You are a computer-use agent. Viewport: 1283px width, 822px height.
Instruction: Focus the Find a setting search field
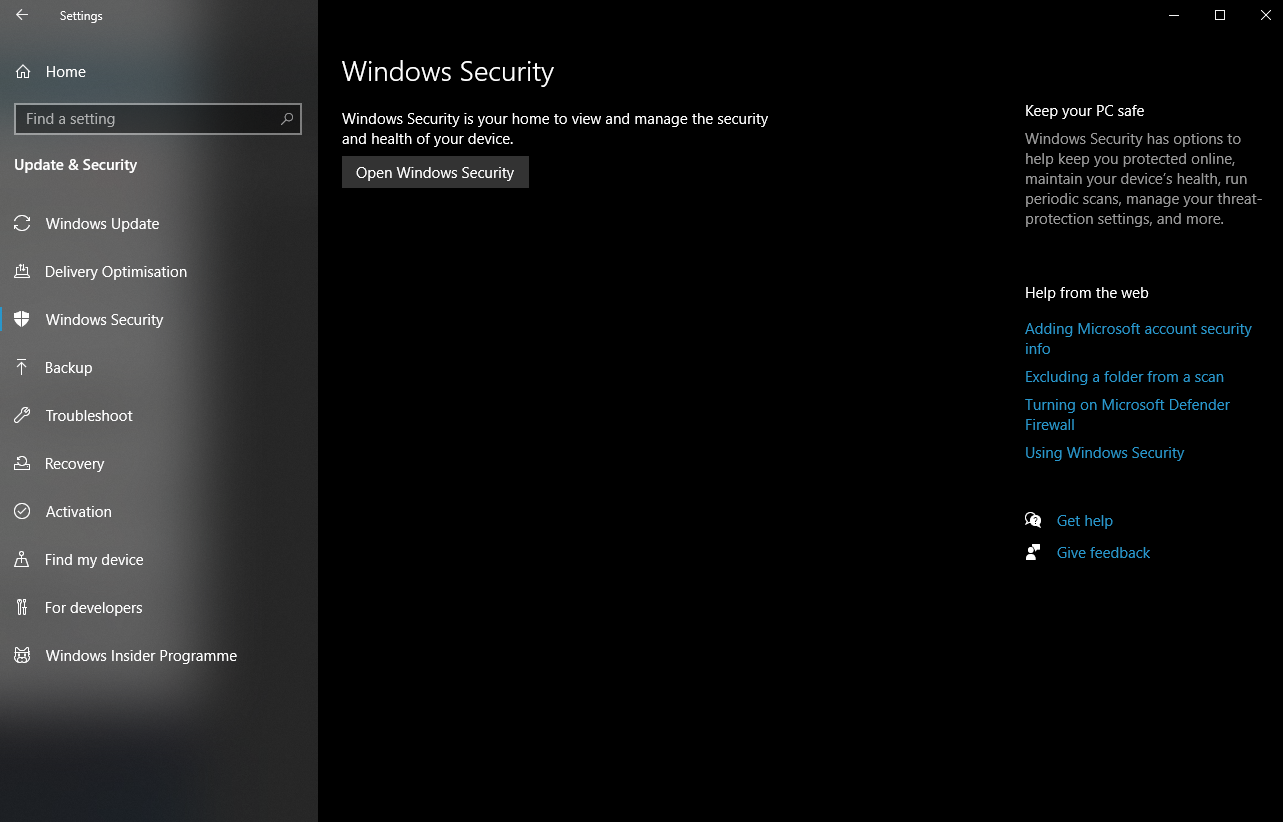point(158,119)
